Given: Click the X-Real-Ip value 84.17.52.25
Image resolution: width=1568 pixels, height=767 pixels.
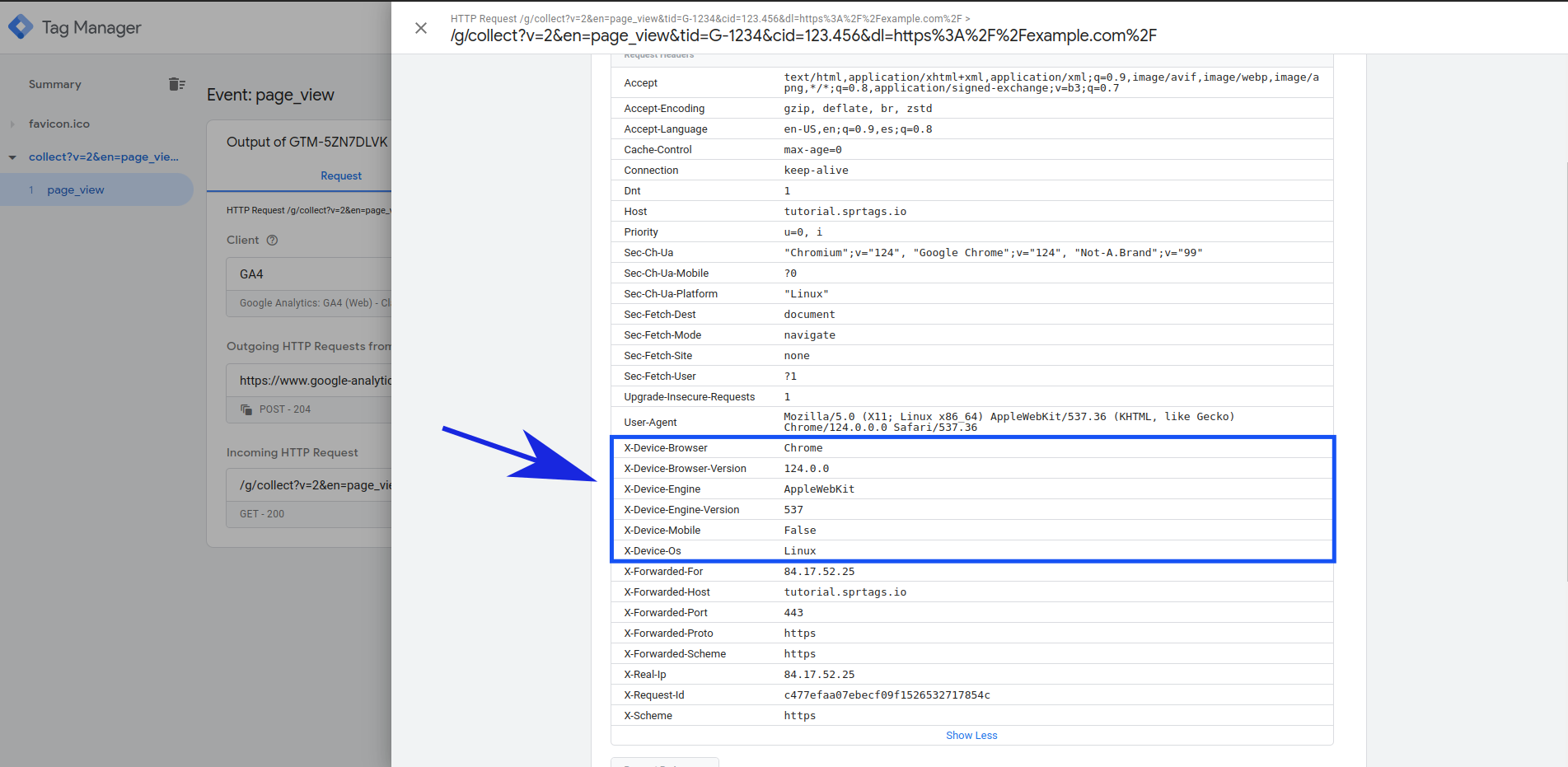Looking at the screenshot, I should tap(819, 675).
